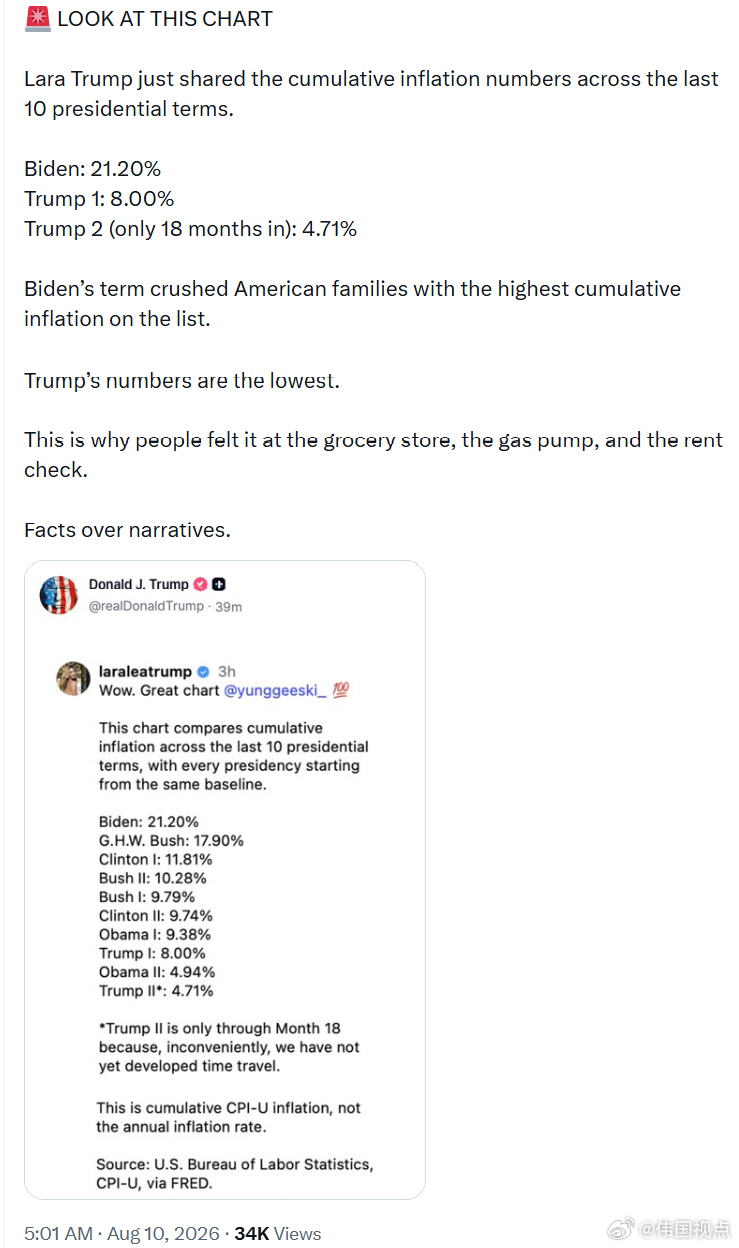View the 34K Views count
The image size is (739, 1248).
point(278,1233)
